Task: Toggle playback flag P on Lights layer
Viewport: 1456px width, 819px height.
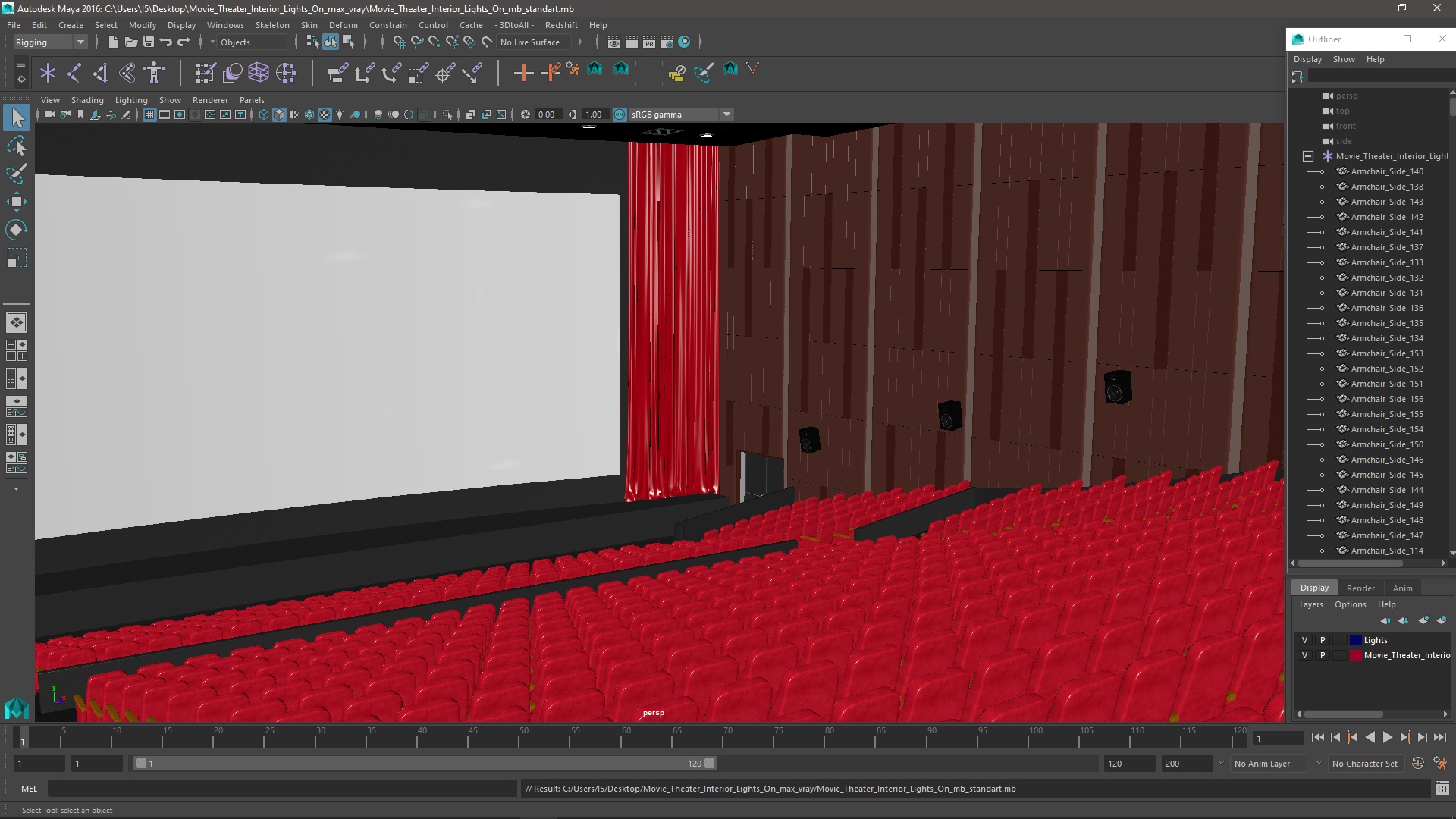Action: coord(1323,640)
